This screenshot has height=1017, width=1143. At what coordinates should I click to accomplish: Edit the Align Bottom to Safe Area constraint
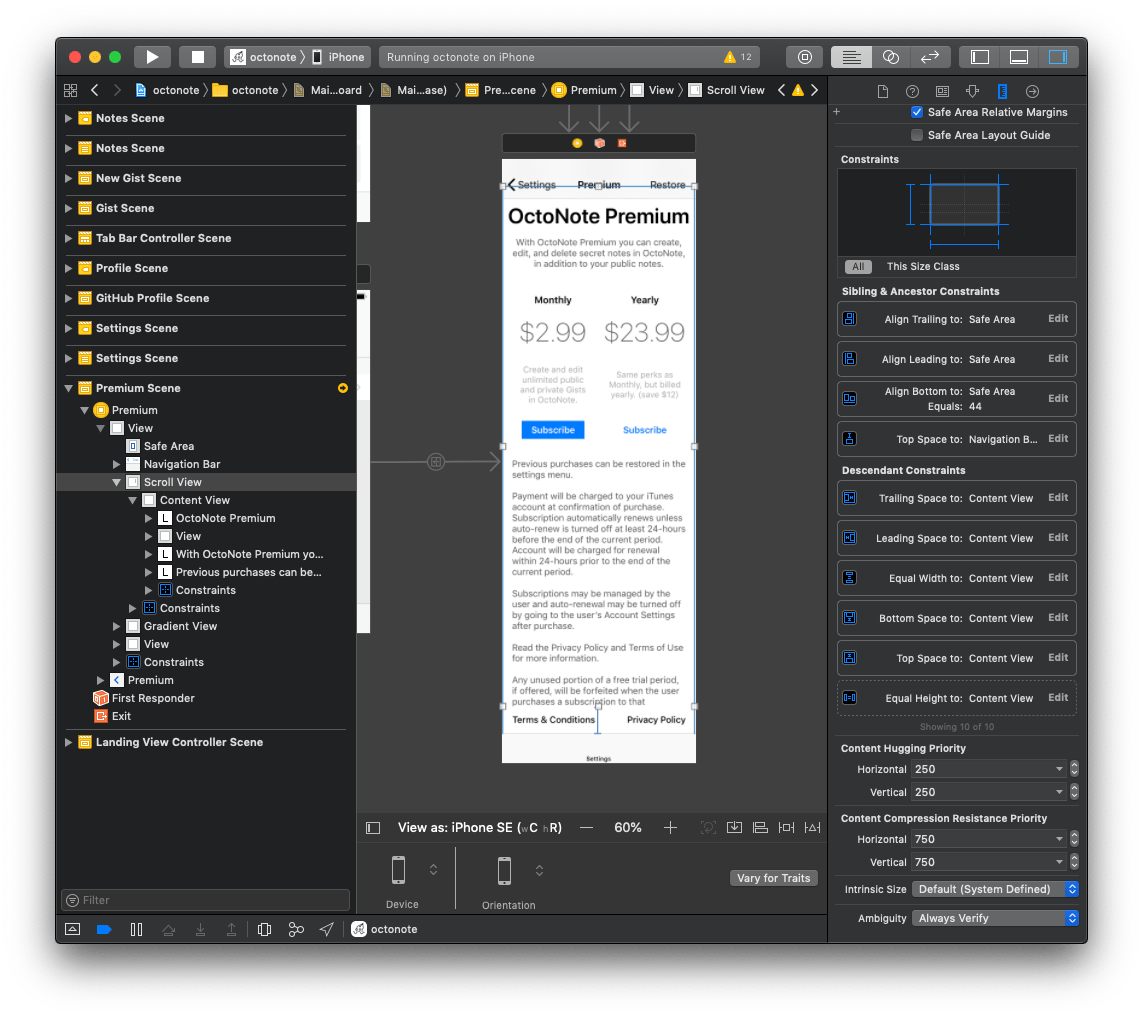(1058, 399)
